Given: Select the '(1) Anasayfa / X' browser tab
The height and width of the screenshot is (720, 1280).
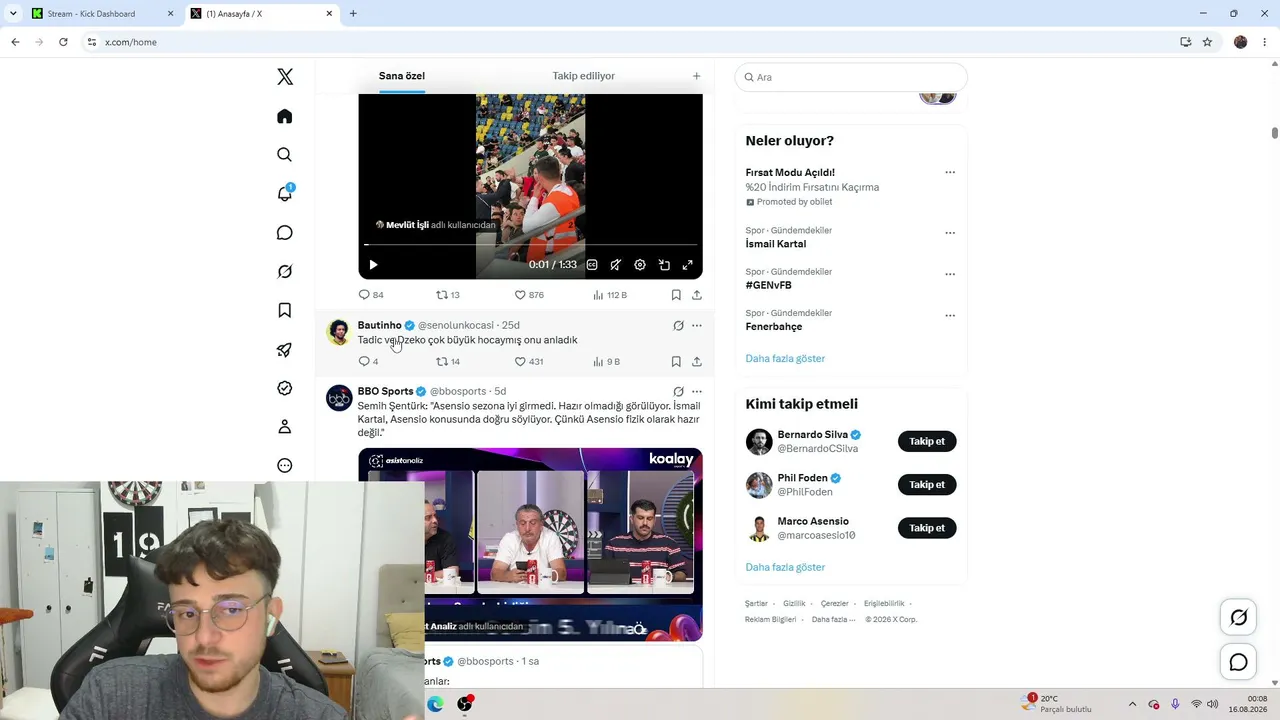Looking at the screenshot, I should click(262, 14).
